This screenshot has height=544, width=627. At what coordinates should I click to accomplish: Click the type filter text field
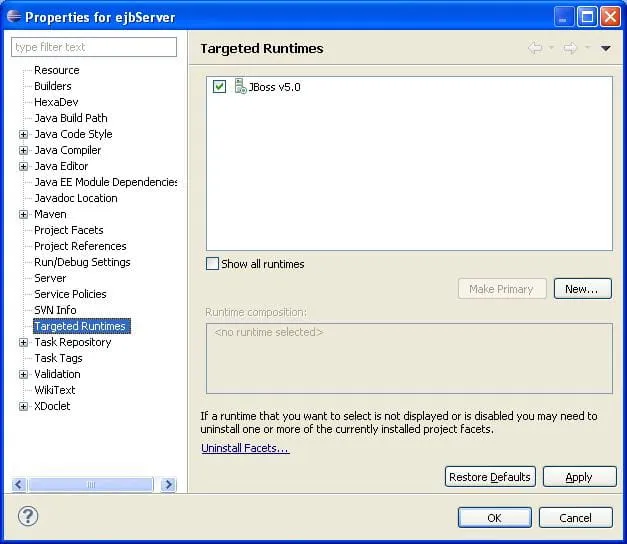tap(94, 47)
